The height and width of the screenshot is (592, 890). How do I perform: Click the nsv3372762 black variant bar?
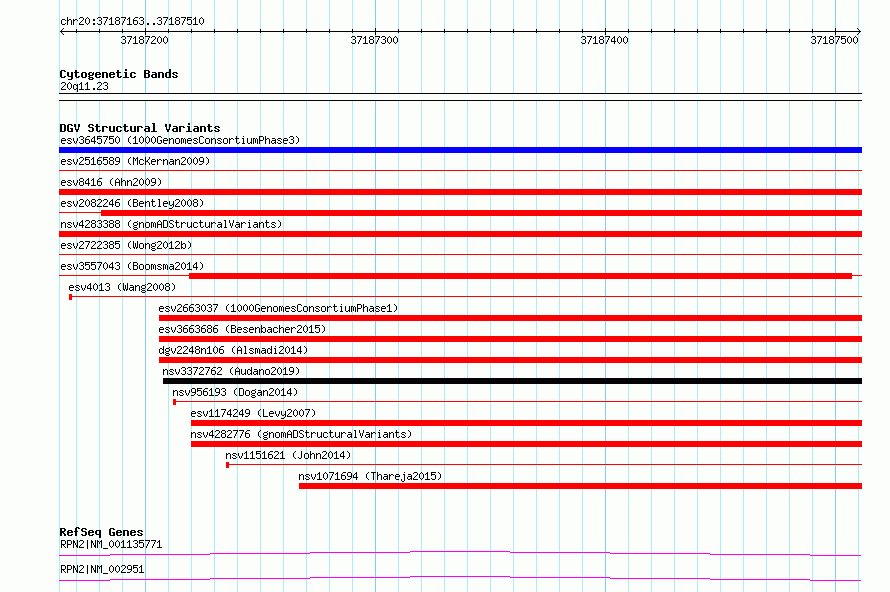tap(513, 381)
